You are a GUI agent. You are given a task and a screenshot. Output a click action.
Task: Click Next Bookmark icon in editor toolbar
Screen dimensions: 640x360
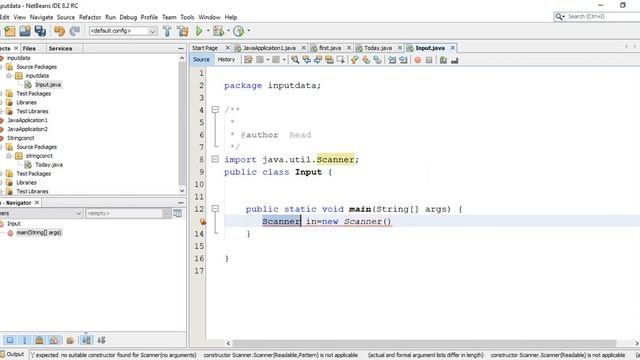tap(366, 60)
